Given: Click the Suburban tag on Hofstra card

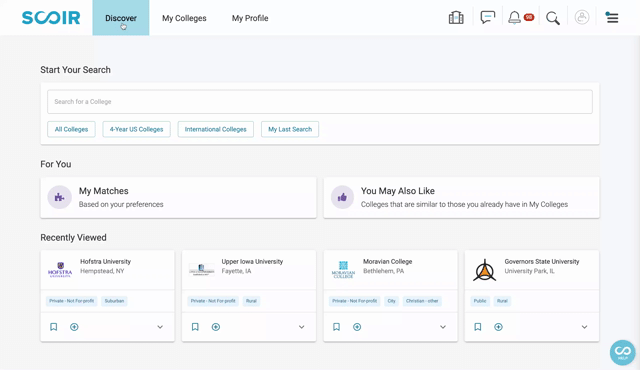Looking at the screenshot, I should 114,301.
